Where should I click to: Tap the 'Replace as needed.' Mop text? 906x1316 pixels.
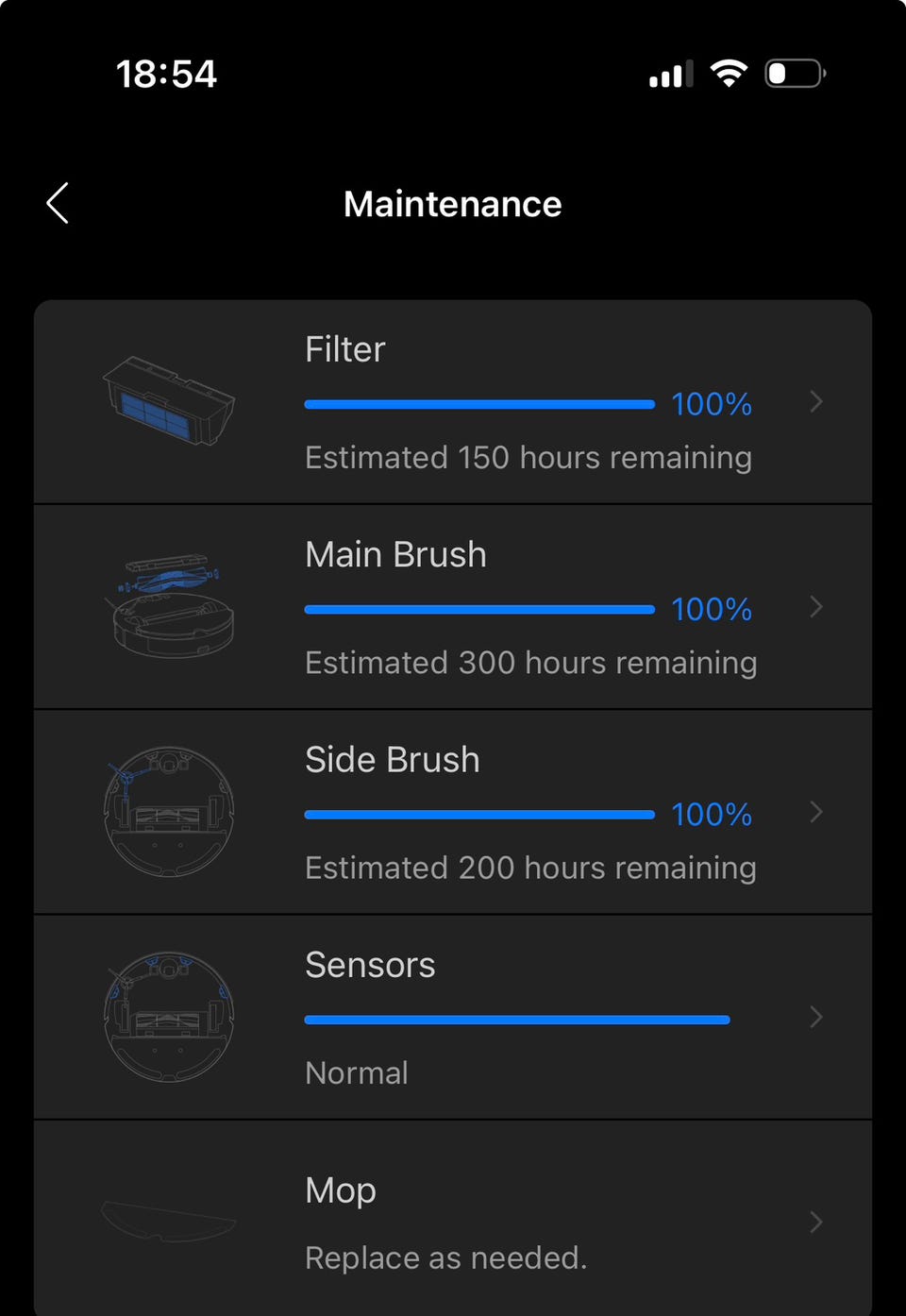[445, 1257]
